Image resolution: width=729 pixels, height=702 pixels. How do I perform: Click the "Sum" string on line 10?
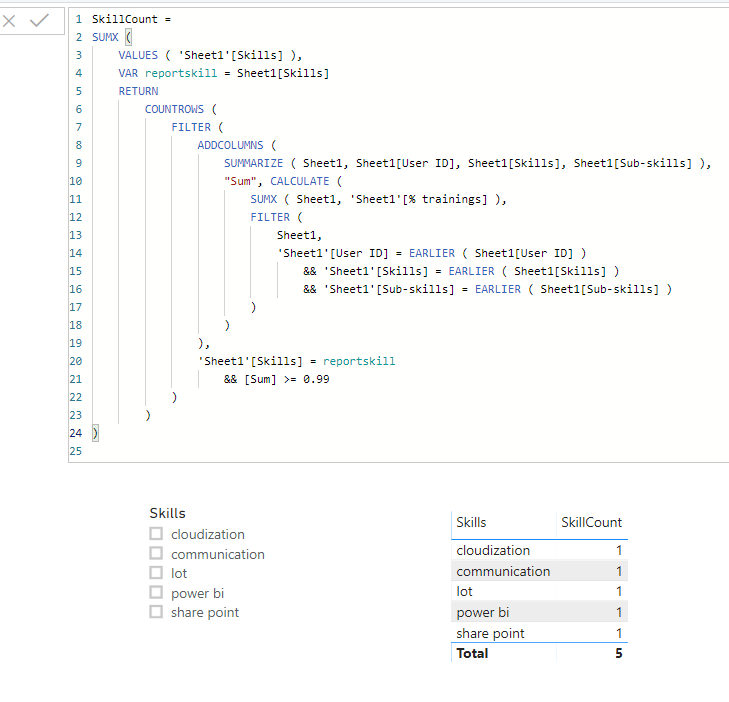click(240, 181)
